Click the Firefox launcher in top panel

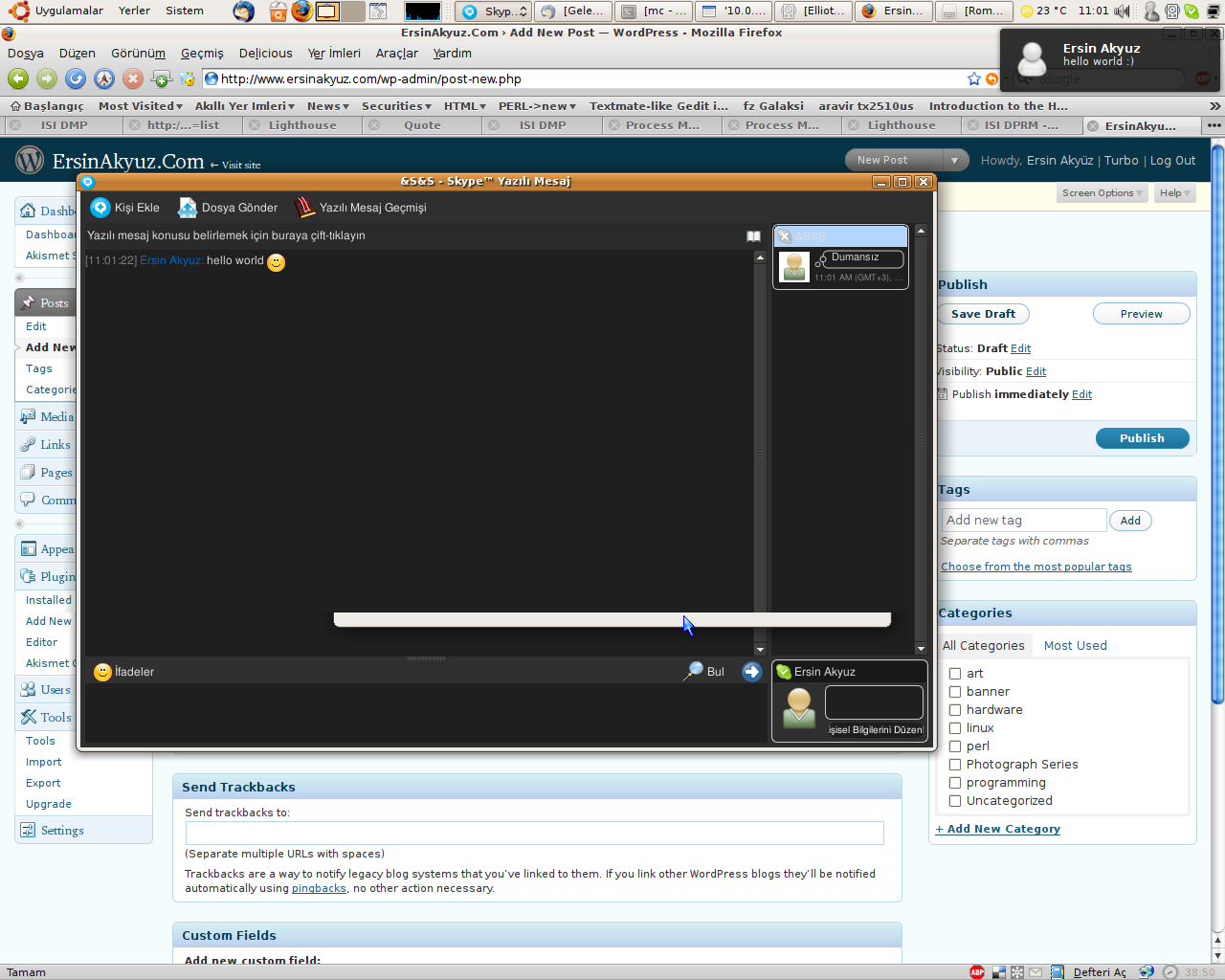coord(302,11)
